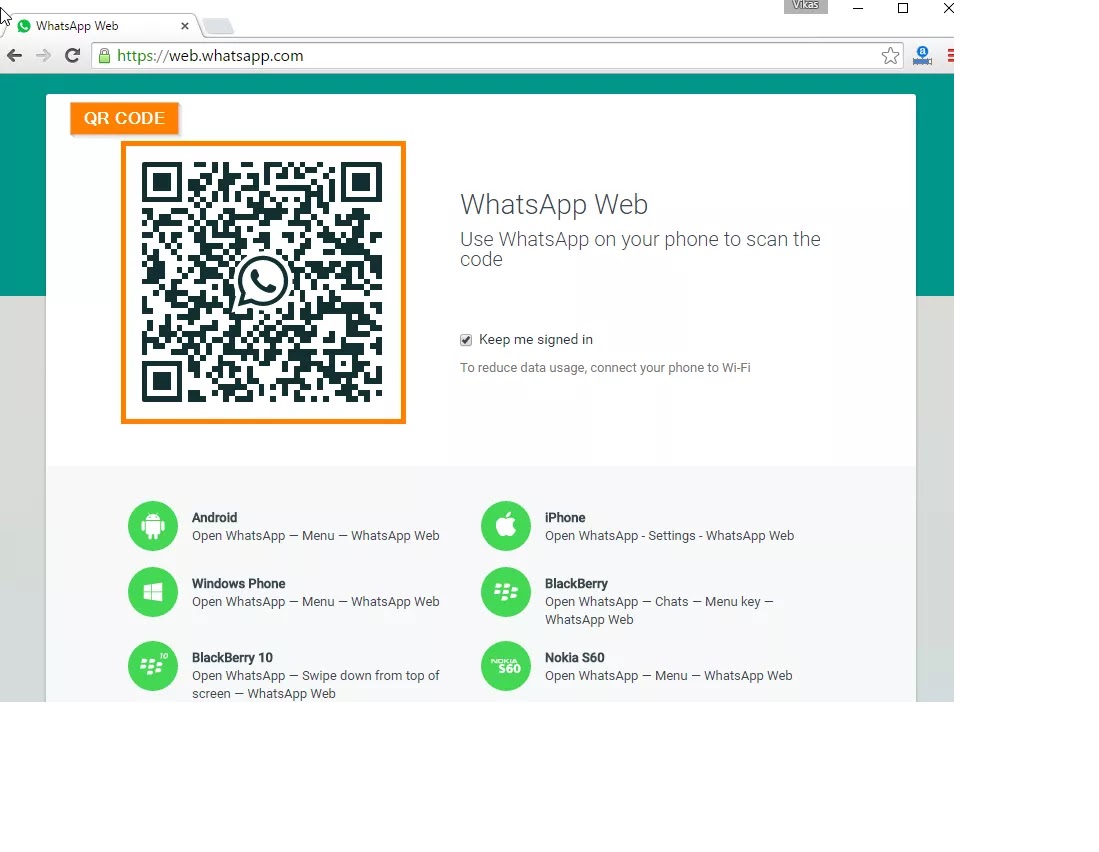Close the WhatsApp Web tab
The image size is (1099, 852).
pyautogui.click(x=185, y=26)
